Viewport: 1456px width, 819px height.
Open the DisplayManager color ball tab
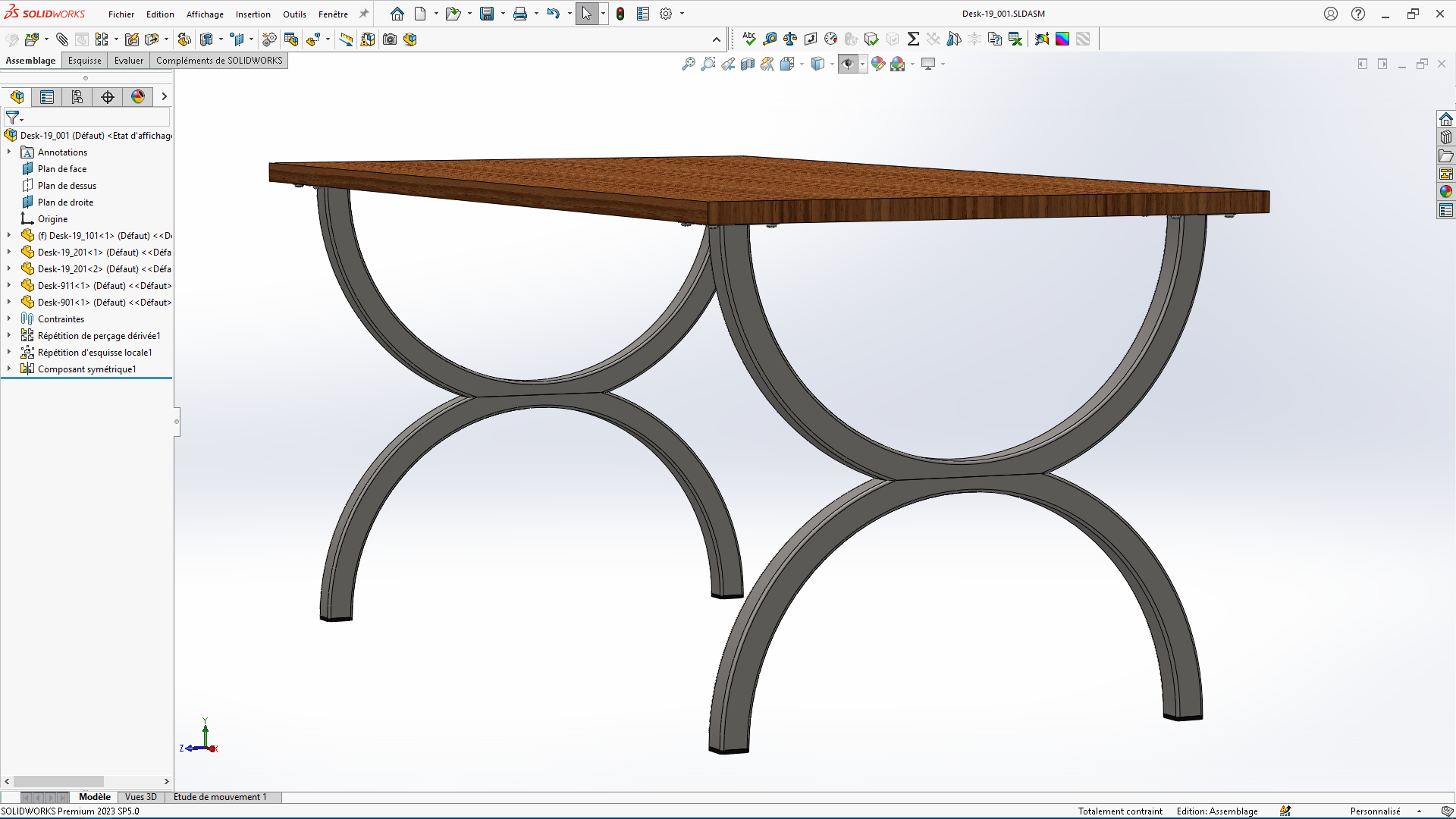[138, 96]
